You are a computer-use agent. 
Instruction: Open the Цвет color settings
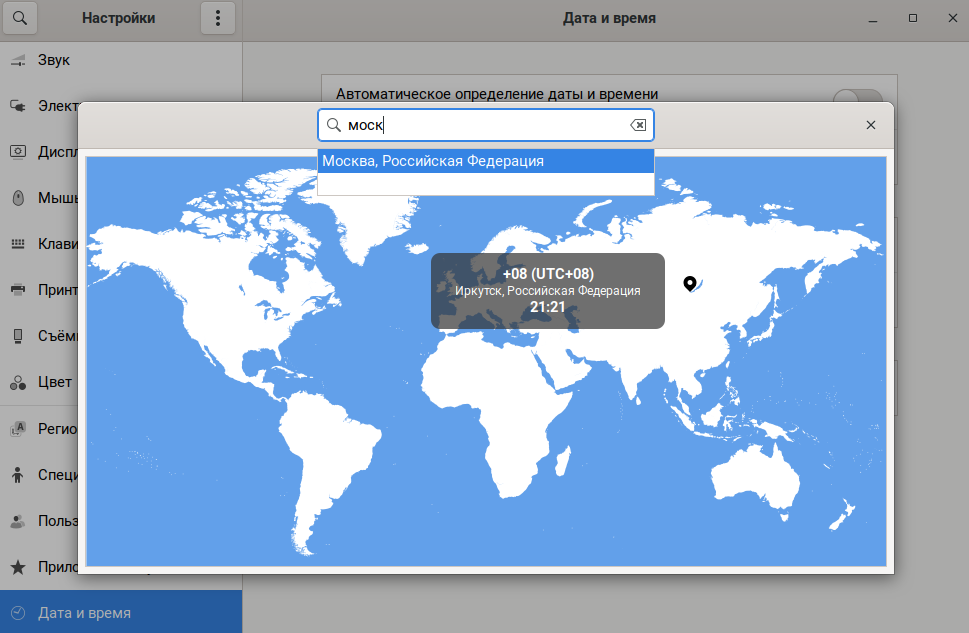click(54, 382)
